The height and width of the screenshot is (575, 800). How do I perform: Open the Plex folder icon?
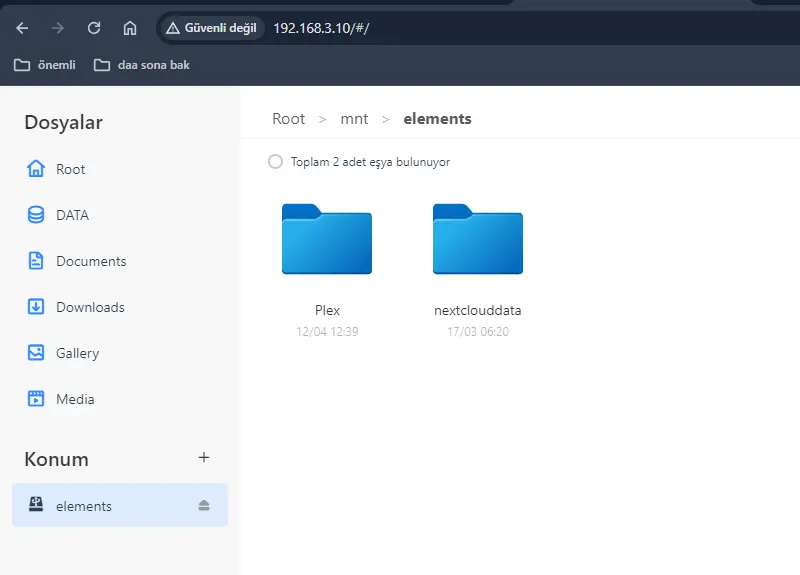[x=327, y=239]
